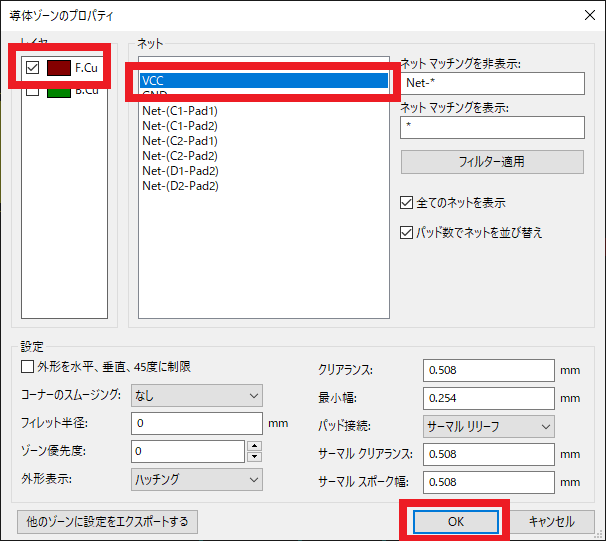Image resolution: width=606 pixels, height=541 pixels.
Task: Toggle the F.Cu layer checkbox
Action: click(x=33, y=68)
